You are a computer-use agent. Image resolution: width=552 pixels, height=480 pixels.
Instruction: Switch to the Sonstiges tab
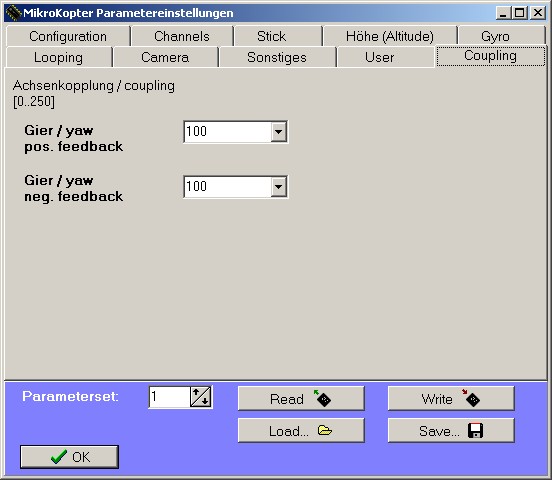tap(277, 57)
